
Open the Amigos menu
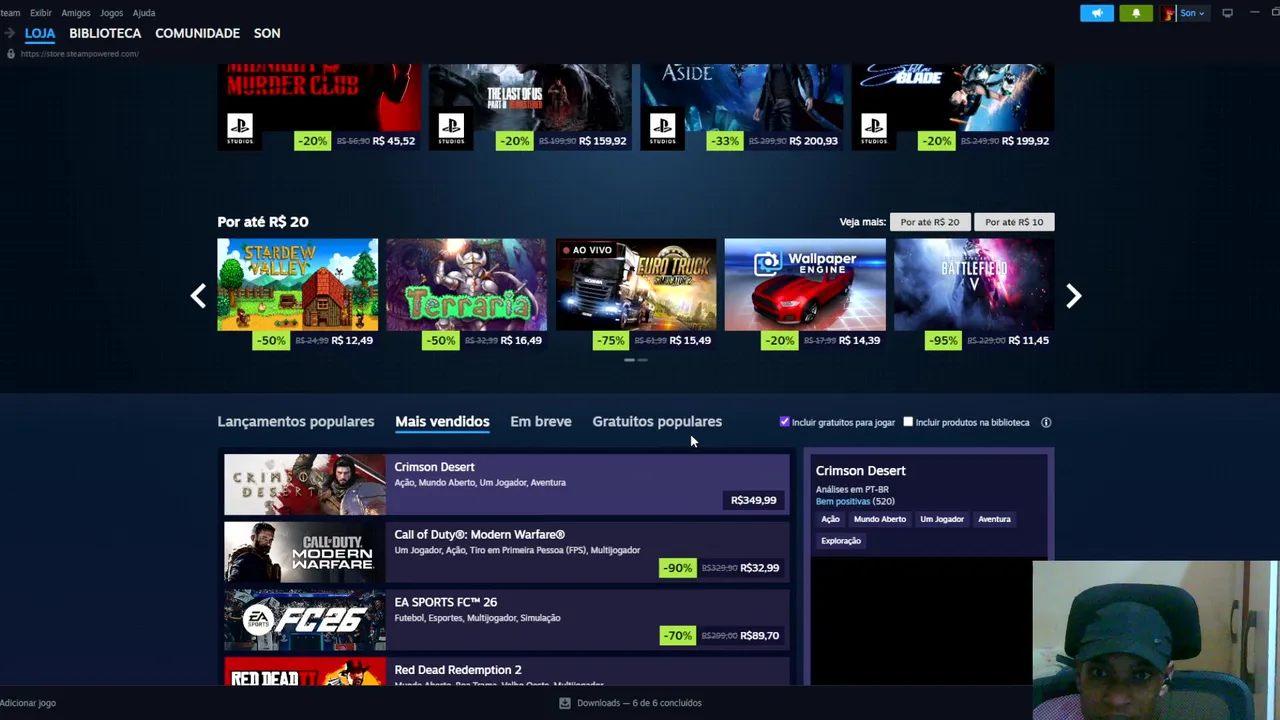[76, 13]
